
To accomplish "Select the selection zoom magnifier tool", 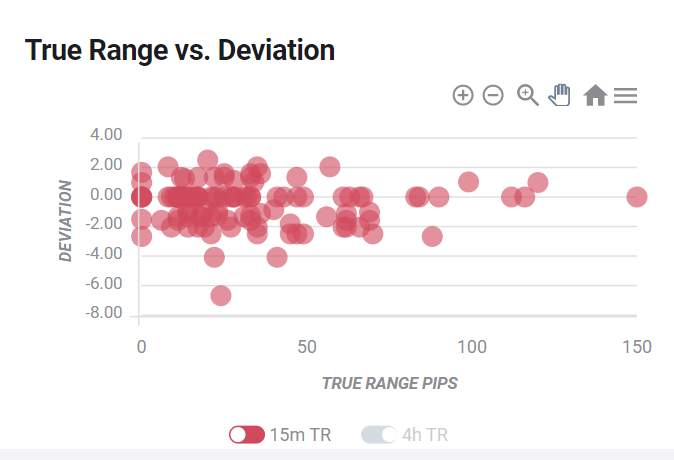I will 527,95.
